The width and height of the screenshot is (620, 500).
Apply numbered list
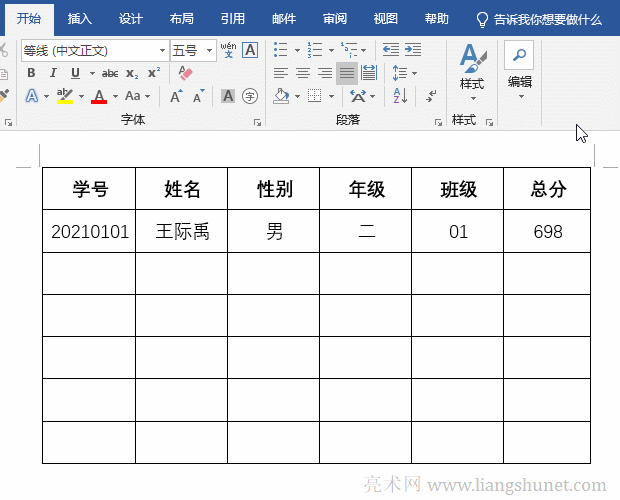[x=315, y=50]
